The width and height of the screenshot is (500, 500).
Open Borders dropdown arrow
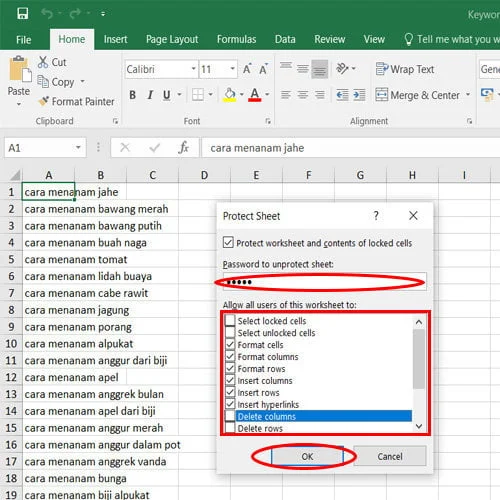pos(210,95)
